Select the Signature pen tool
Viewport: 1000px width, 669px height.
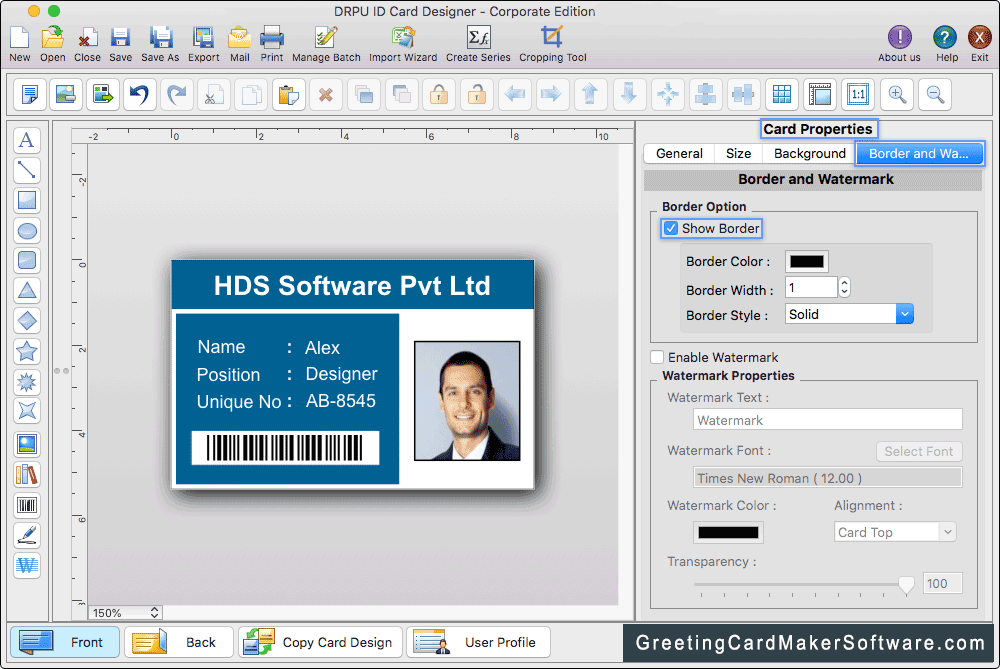pos(27,536)
